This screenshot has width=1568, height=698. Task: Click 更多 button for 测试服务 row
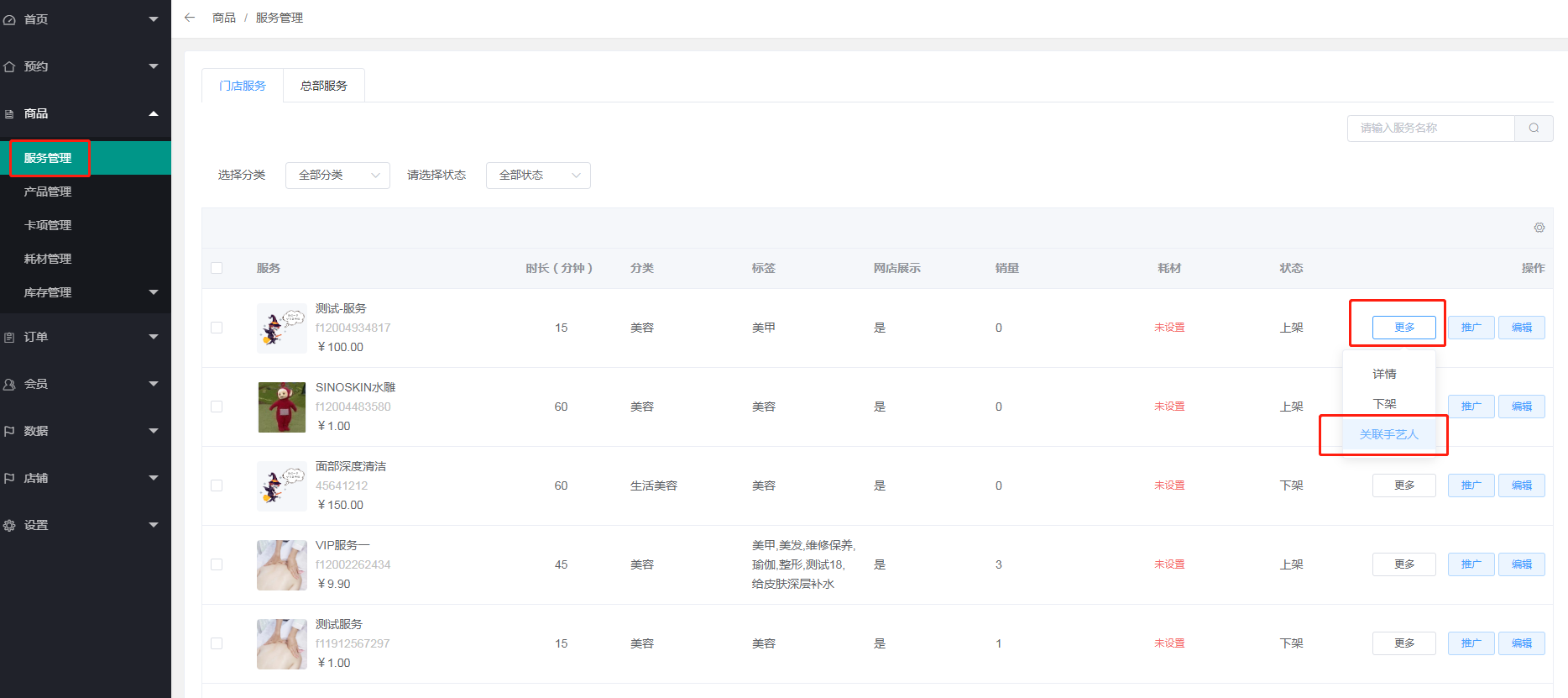tap(1404, 643)
